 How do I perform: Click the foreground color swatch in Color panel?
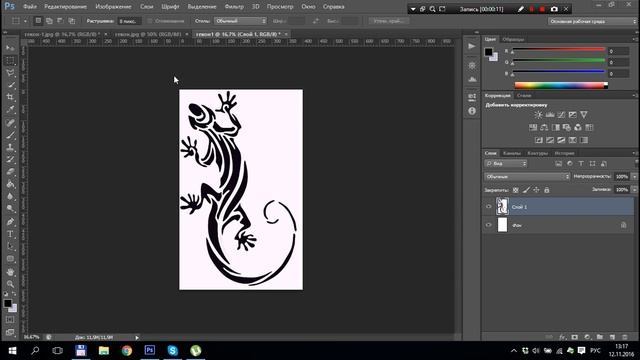pyautogui.click(x=489, y=52)
